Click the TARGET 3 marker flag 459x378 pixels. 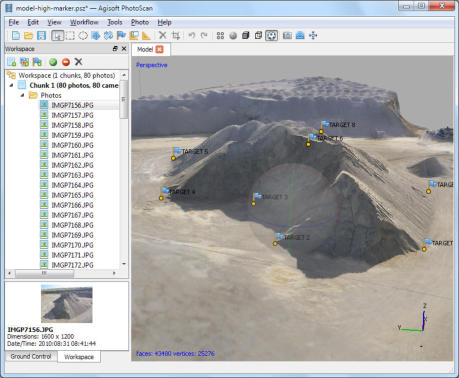[257, 196]
